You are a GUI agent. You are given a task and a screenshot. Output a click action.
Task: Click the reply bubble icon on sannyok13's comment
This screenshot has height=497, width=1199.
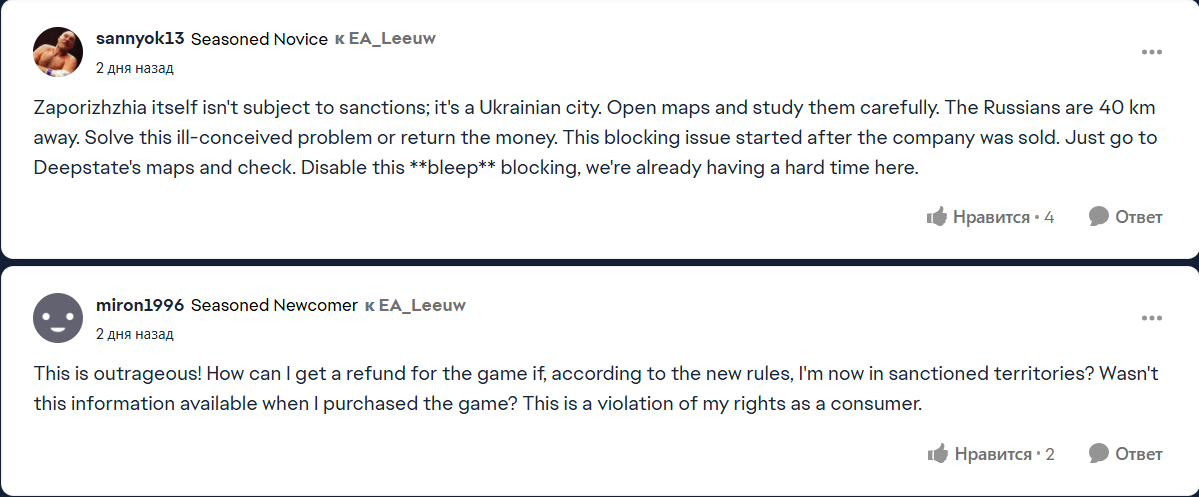pyautogui.click(x=1099, y=217)
